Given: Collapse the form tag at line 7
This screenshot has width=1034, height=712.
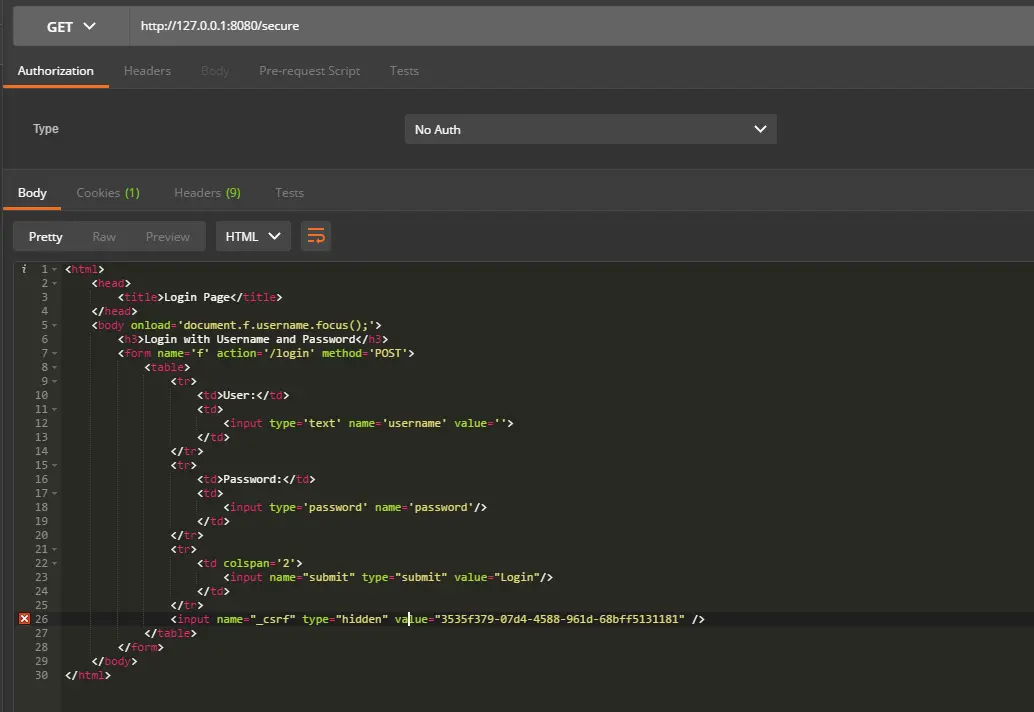Looking at the screenshot, I should click(x=54, y=353).
